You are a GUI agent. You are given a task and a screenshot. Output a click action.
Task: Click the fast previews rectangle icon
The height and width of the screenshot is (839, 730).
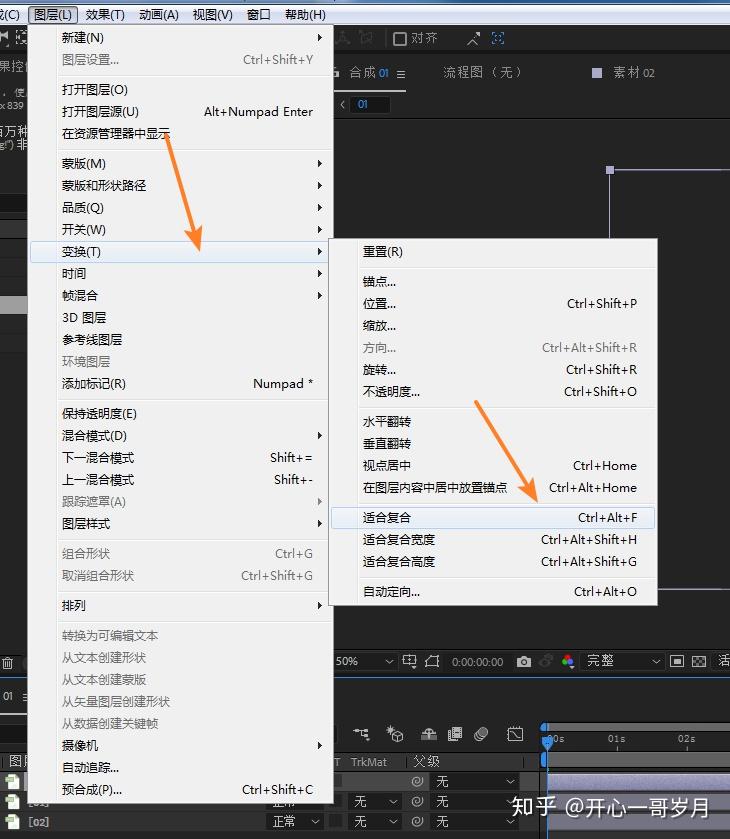[x=676, y=661]
